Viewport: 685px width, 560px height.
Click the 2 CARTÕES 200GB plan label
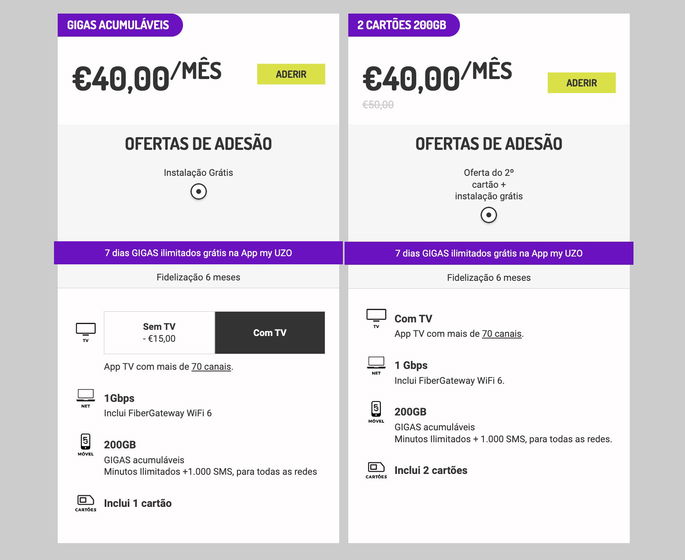click(x=403, y=25)
